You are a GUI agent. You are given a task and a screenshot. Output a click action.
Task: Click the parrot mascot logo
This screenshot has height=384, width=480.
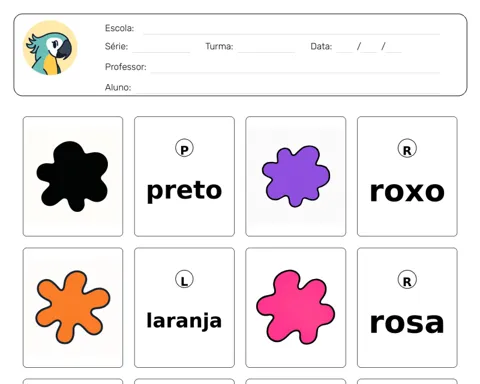[50, 48]
